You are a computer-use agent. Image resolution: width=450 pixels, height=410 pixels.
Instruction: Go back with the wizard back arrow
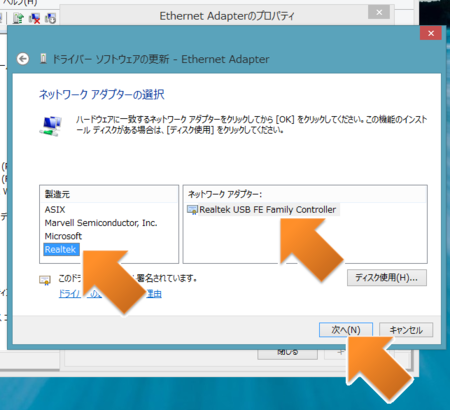point(23,59)
